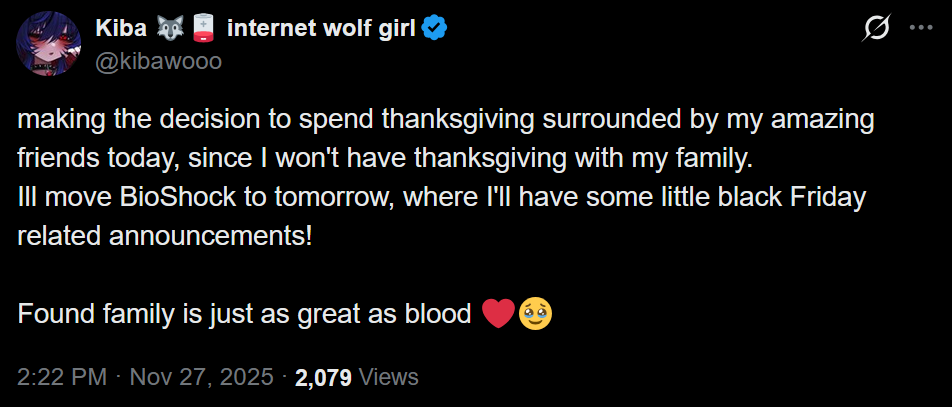This screenshot has width=952, height=407.
Task: Click the 2,079 view count number
Action: point(322,377)
